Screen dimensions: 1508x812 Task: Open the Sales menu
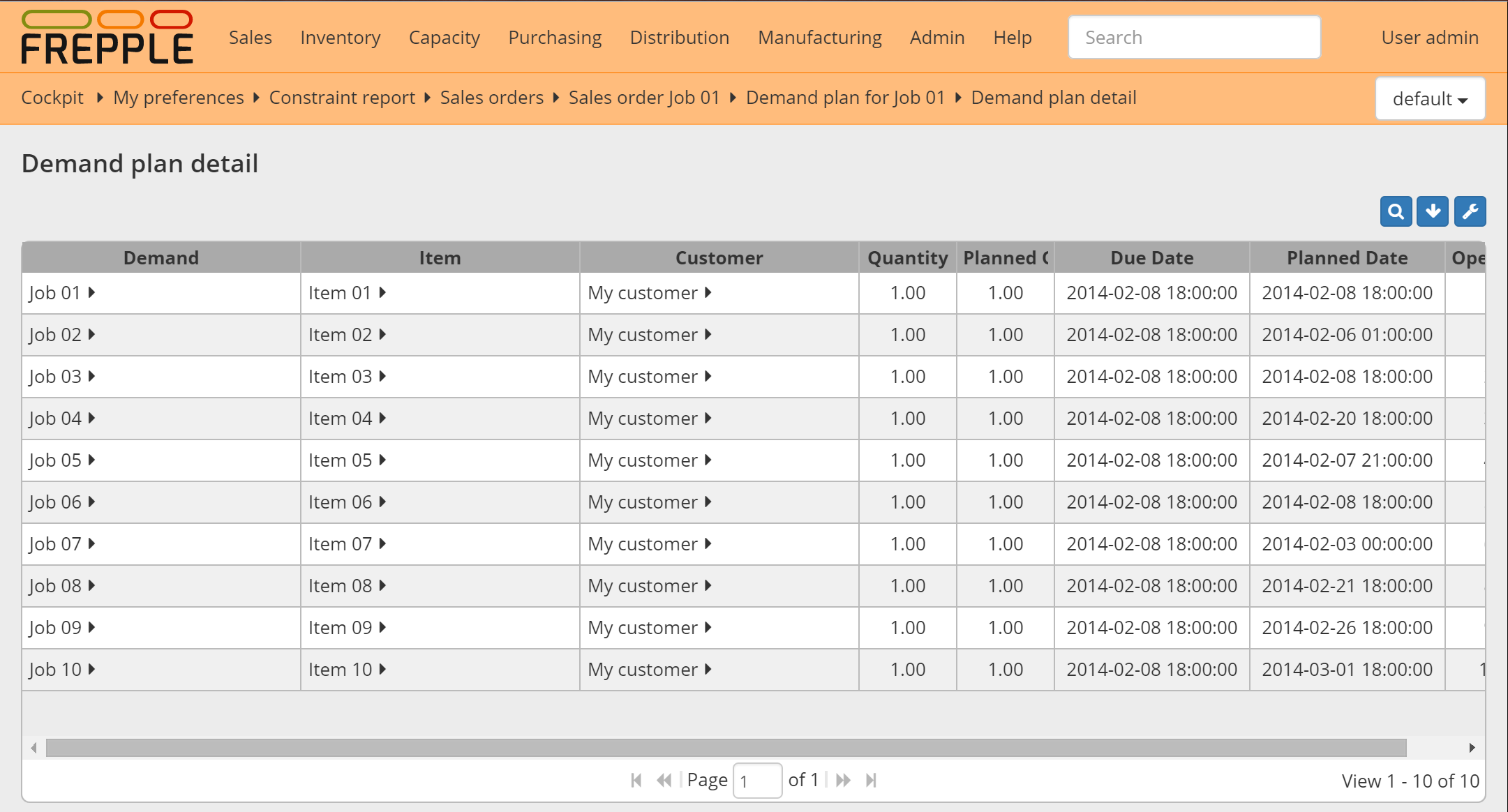(x=251, y=36)
